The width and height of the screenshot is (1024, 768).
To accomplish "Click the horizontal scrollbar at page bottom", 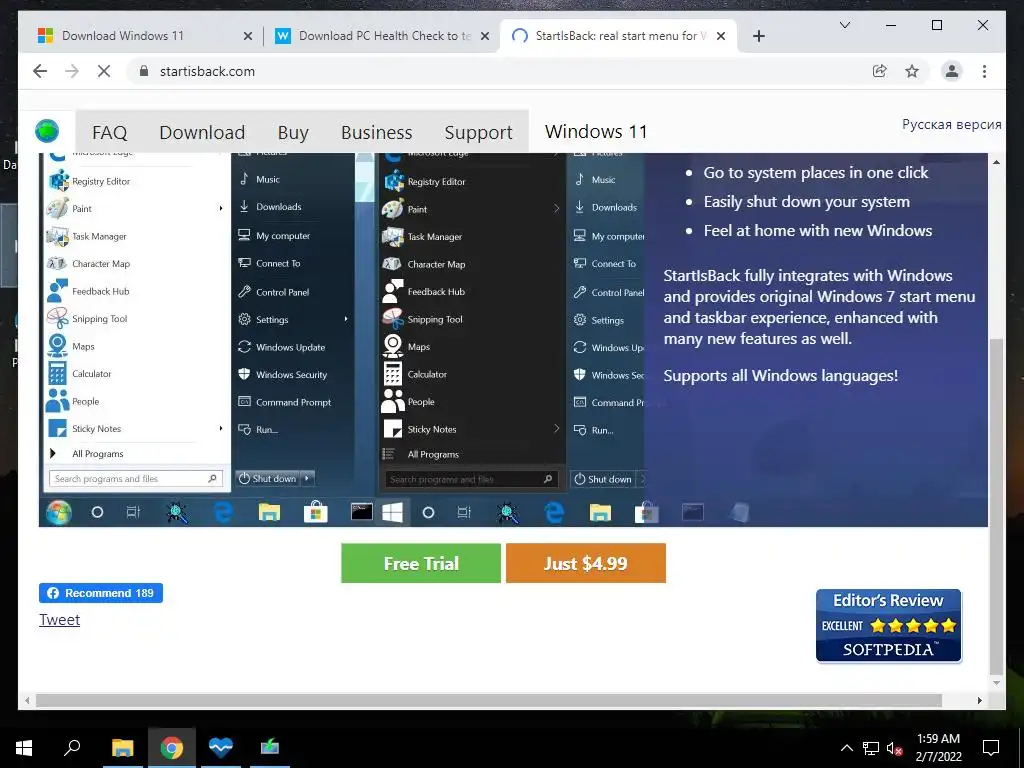I will coord(488,701).
